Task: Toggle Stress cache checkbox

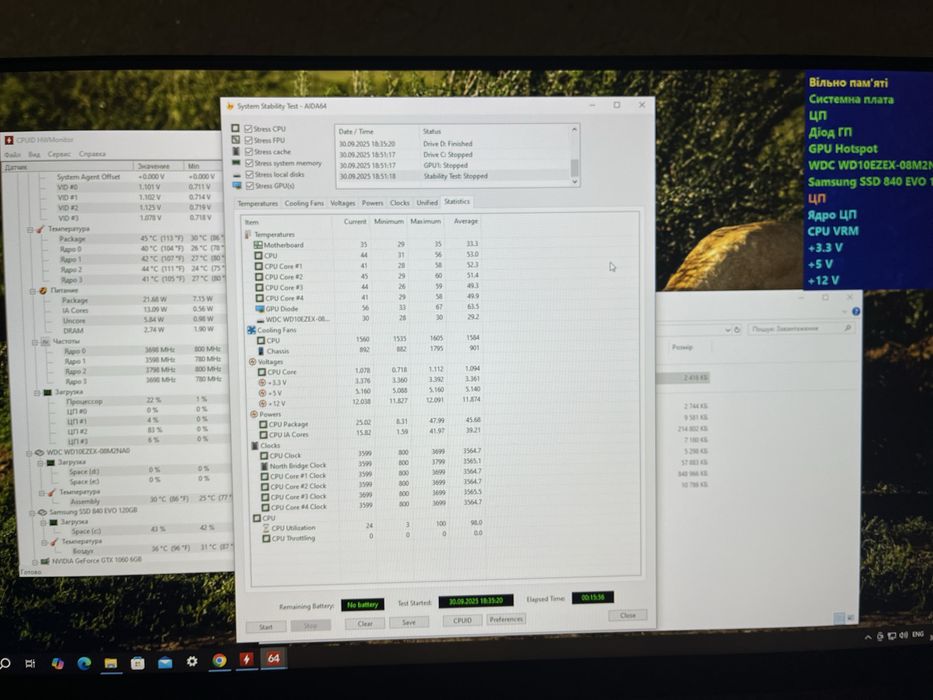Action: [x=249, y=152]
